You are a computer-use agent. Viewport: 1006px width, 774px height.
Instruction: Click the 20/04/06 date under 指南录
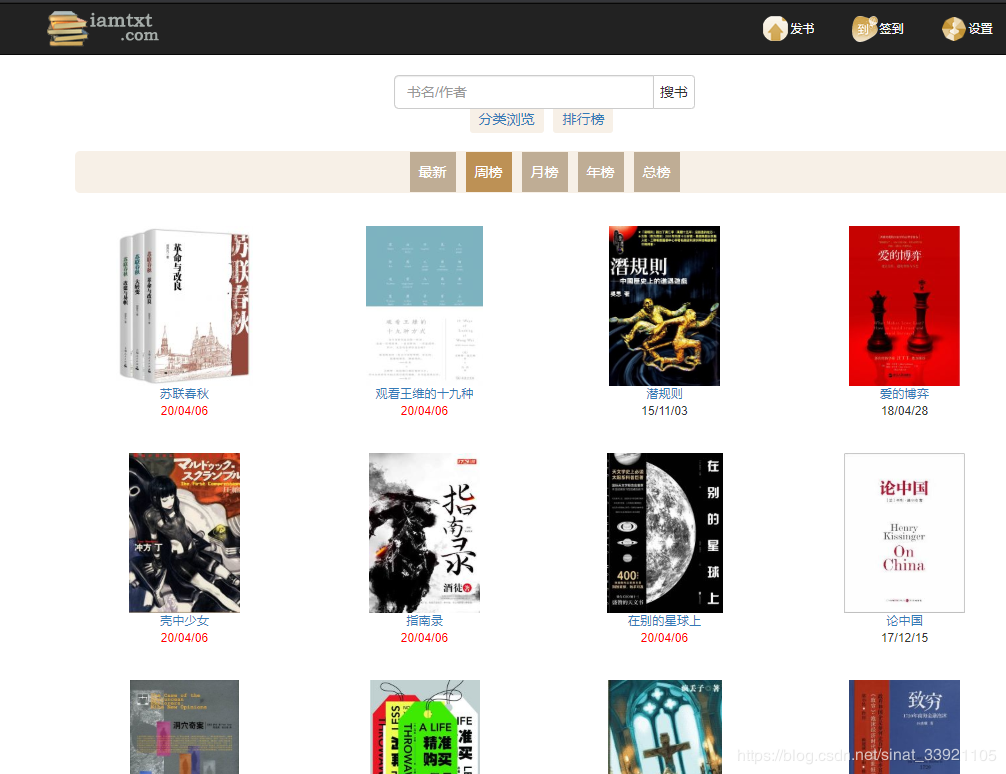424,638
